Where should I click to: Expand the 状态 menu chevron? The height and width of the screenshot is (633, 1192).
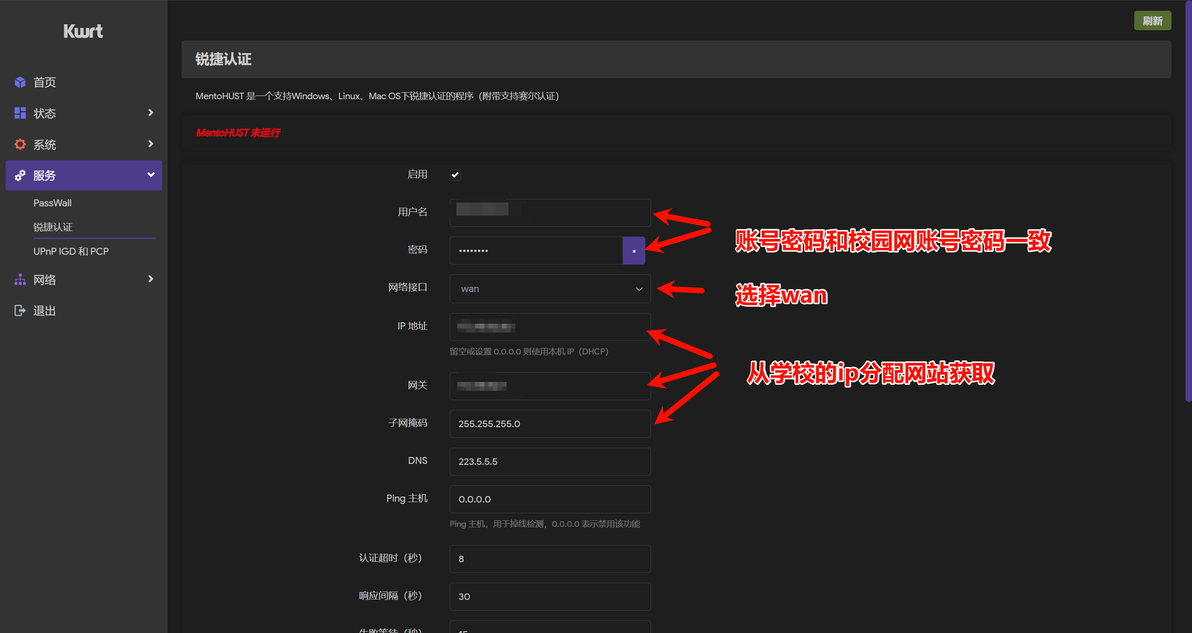tap(151, 112)
